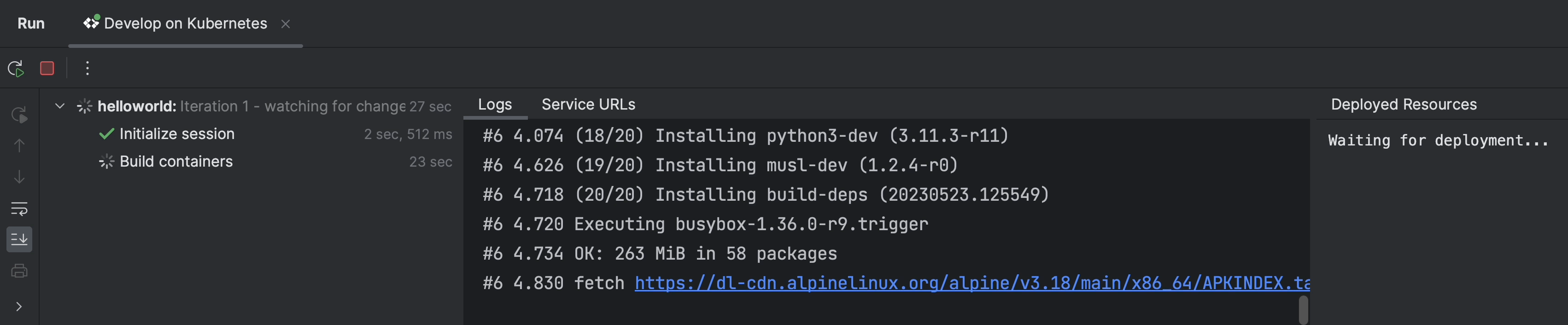Image resolution: width=1568 pixels, height=325 pixels.
Task: Open the More actions vertical dots menu
Action: coord(87,68)
